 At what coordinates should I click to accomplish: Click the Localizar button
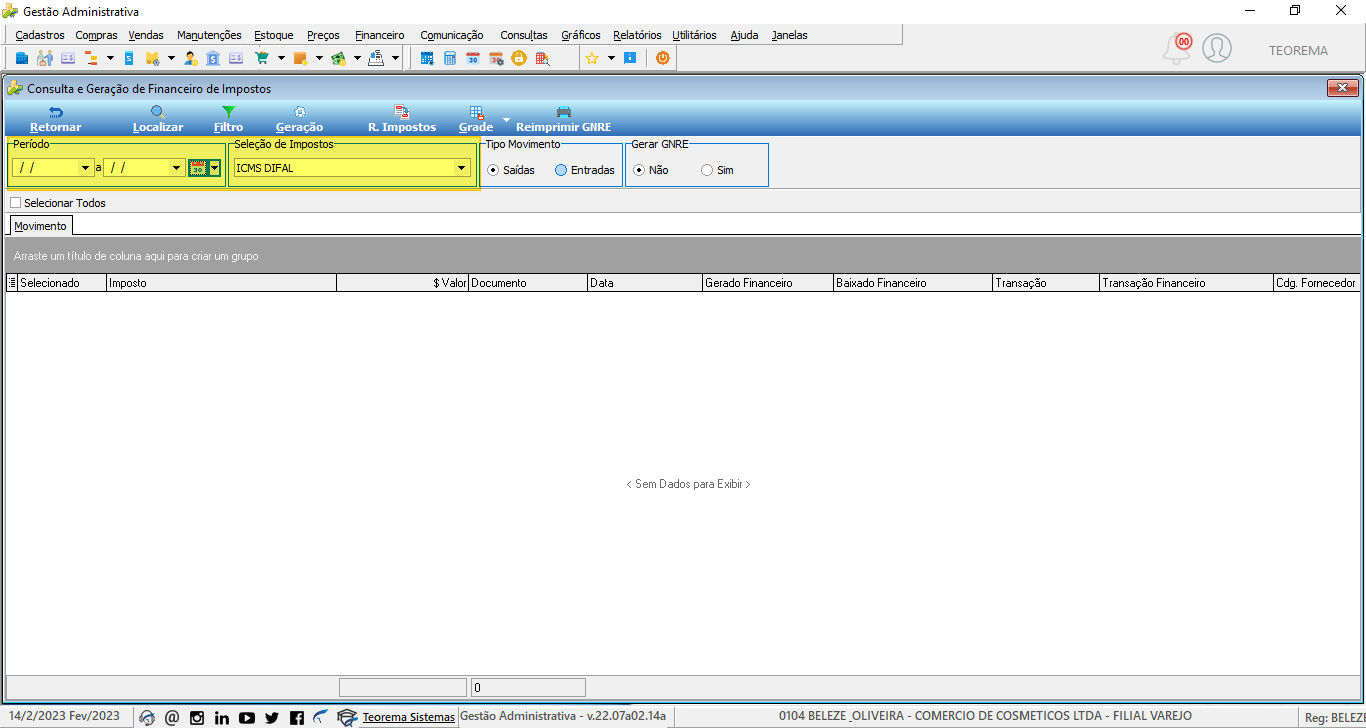[x=158, y=119]
